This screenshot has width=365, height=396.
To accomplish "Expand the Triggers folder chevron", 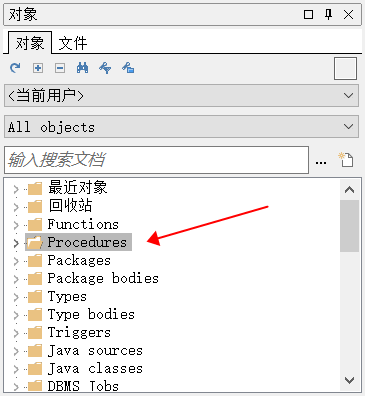I will click(16, 333).
